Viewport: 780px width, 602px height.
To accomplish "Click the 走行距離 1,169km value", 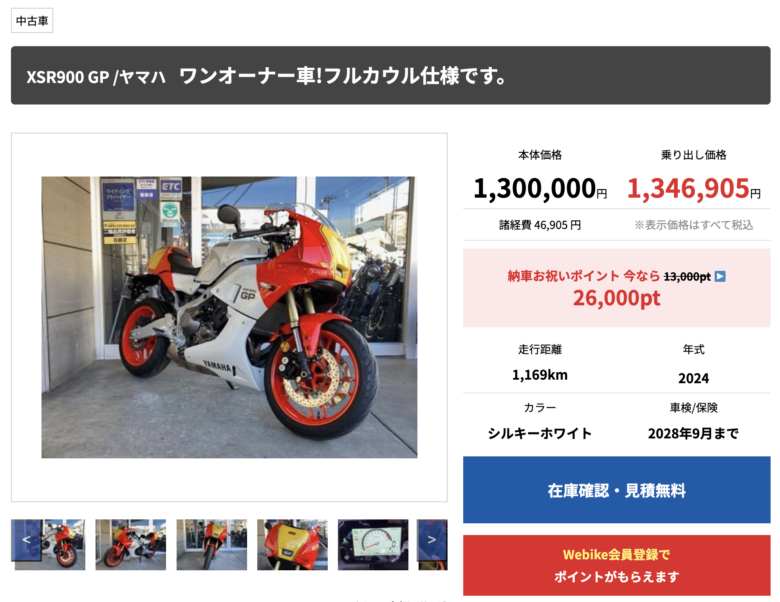I will click(x=540, y=375).
